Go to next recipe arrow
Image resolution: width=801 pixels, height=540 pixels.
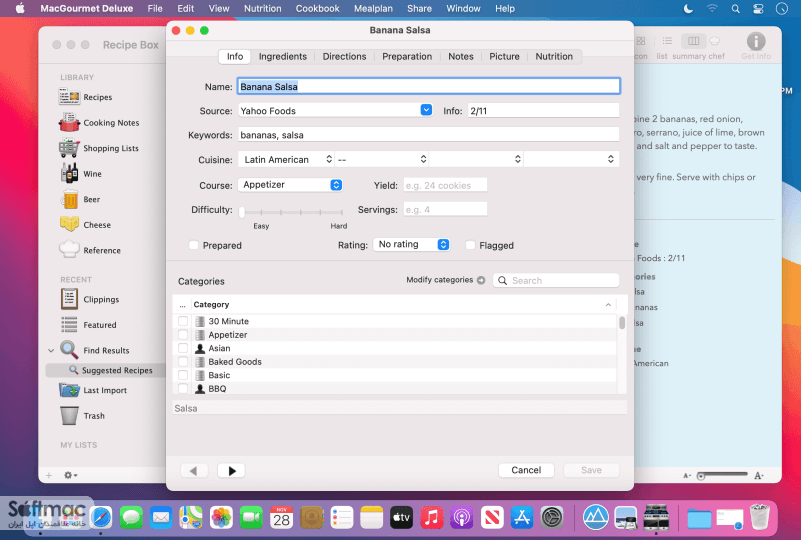point(231,471)
